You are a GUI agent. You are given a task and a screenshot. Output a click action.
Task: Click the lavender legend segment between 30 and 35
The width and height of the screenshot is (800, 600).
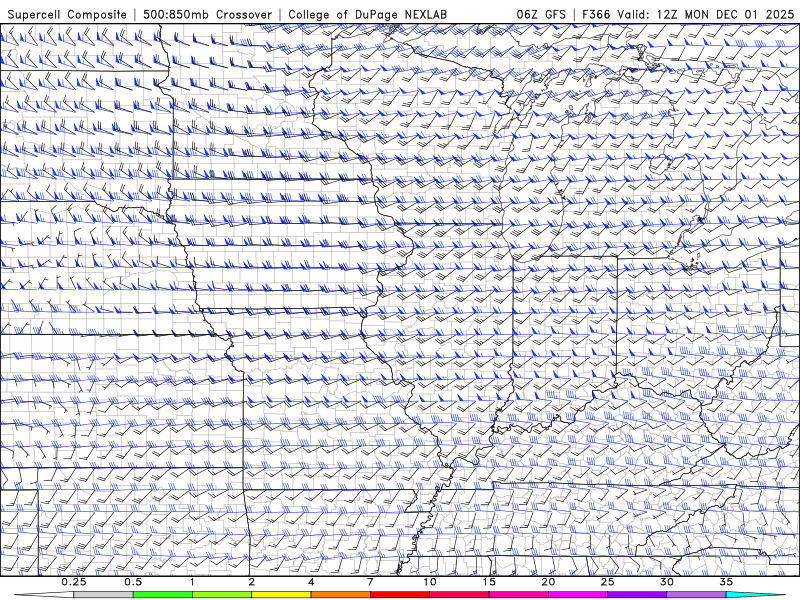696,595
